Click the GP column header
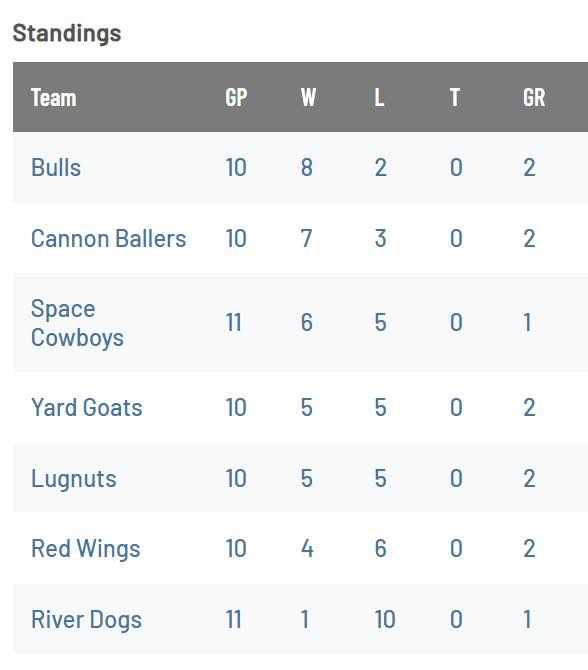The height and width of the screenshot is (670, 588). coord(236,97)
